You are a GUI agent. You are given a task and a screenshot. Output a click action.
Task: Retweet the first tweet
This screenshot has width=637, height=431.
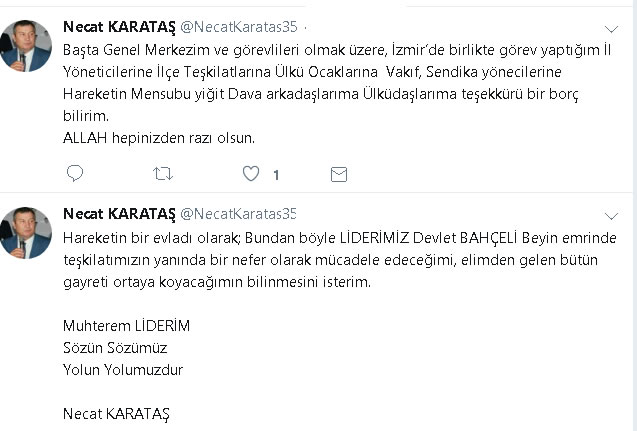[x=162, y=174]
